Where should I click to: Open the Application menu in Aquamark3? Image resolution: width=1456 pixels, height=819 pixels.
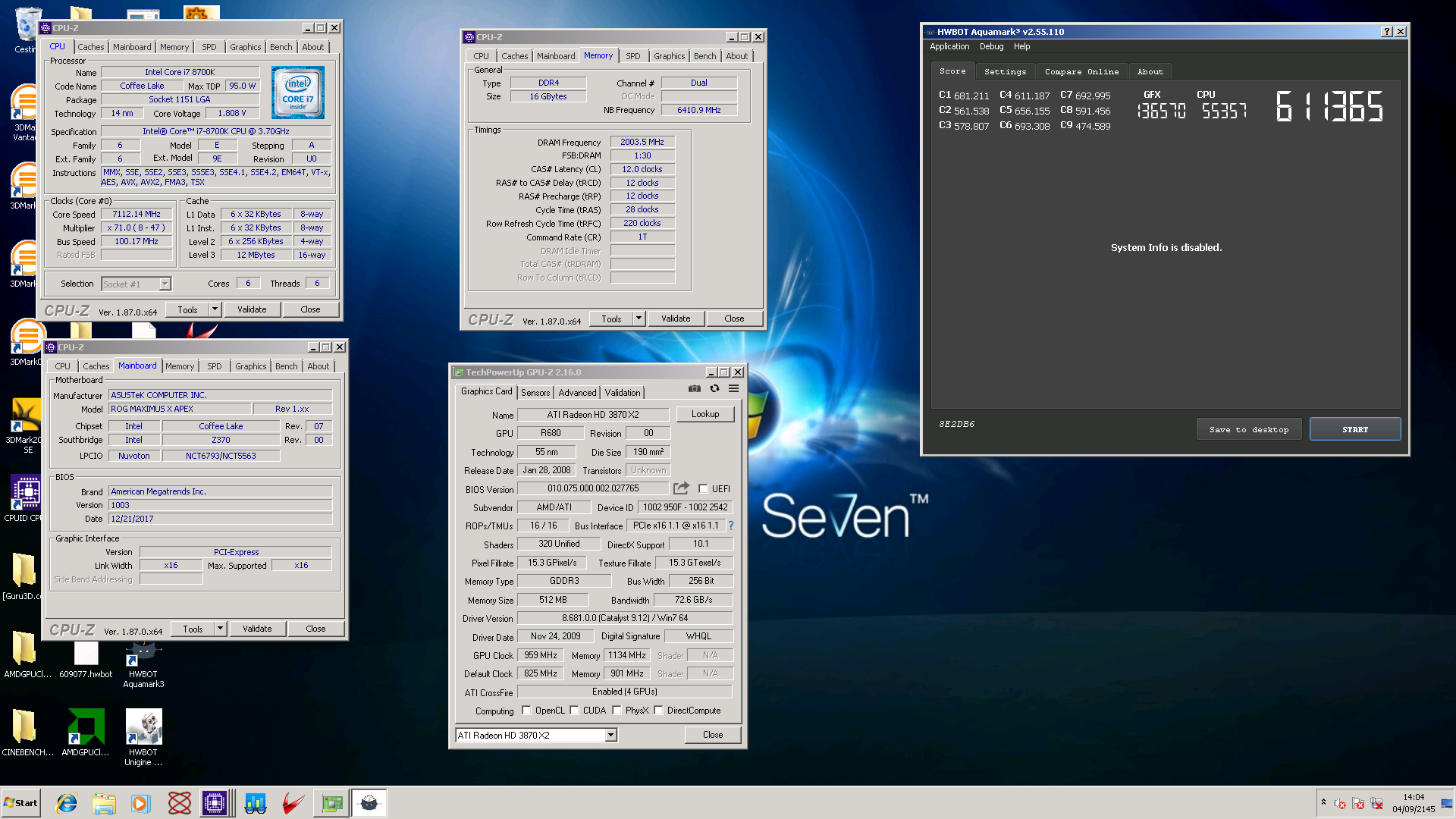point(949,47)
